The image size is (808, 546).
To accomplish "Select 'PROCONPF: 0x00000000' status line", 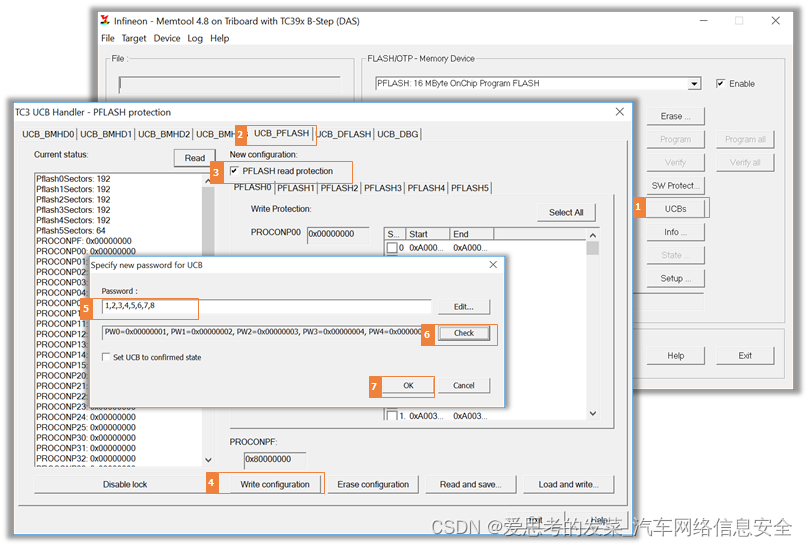I will (84, 241).
